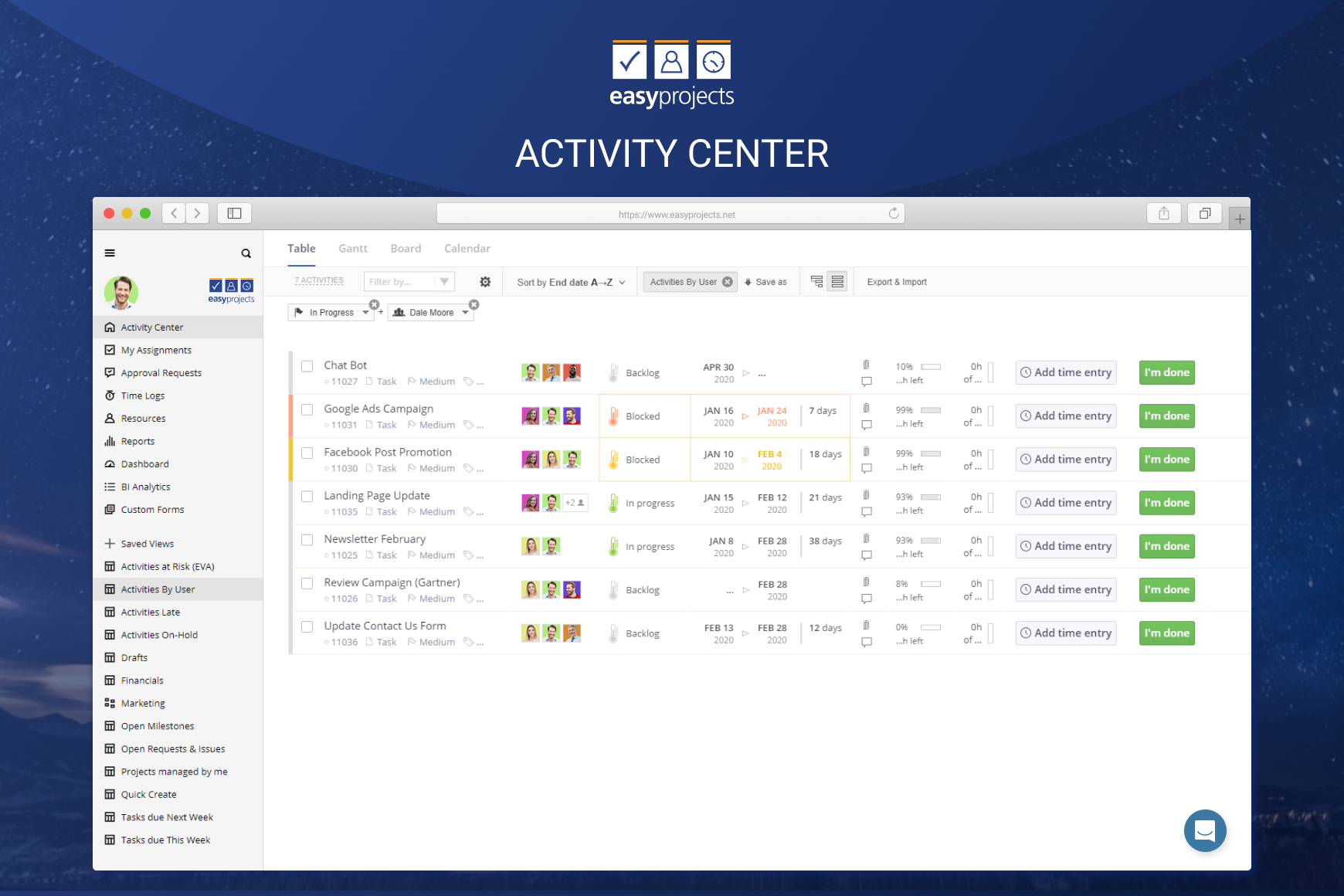Image resolution: width=1344 pixels, height=896 pixels.
Task: Switch to compact list view icon
Action: (x=837, y=282)
